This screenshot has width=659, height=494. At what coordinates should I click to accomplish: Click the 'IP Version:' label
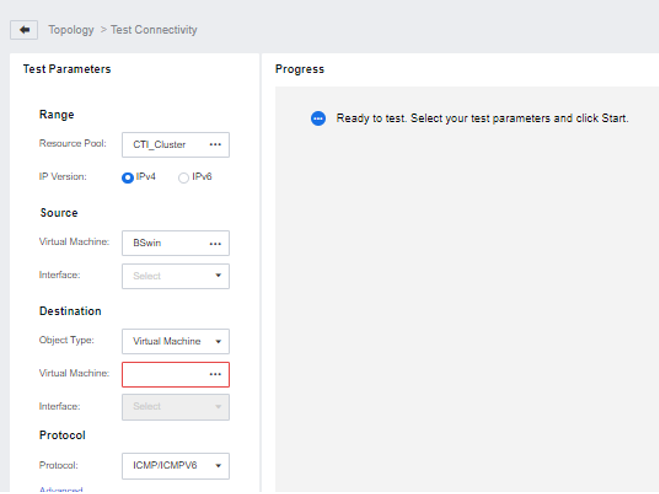click(63, 177)
